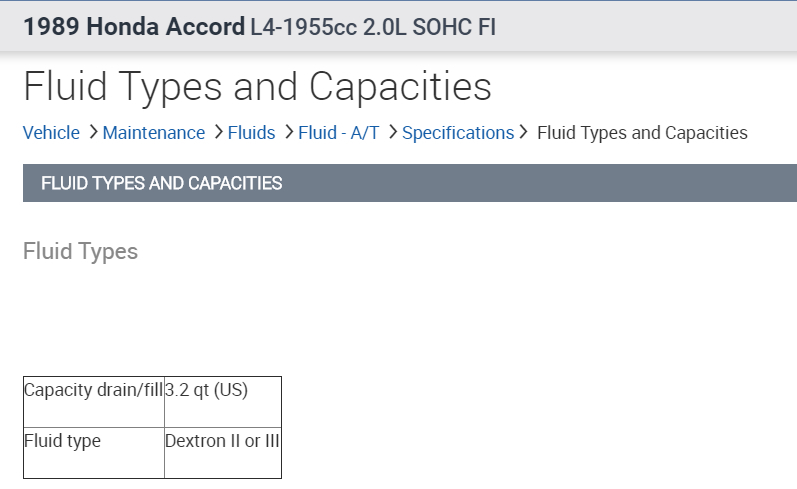Viewport: 797px width, 489px height.
Task: Click the Fluid type table cell
Action: pos(62,441)
